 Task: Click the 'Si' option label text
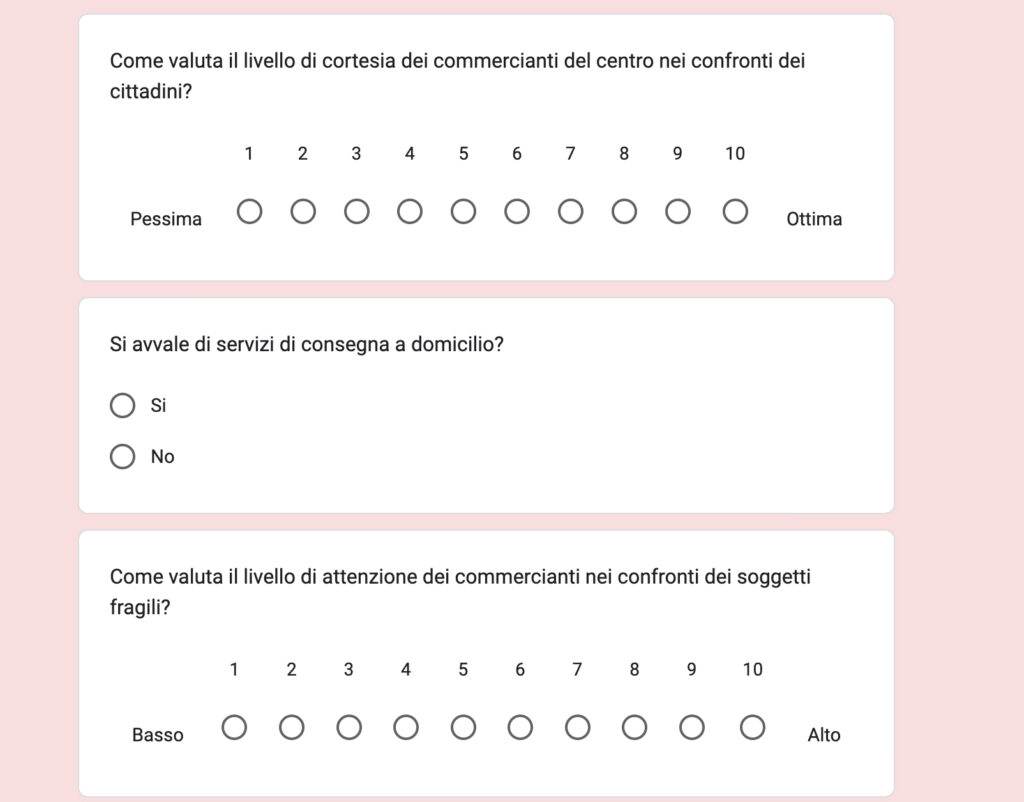(158, 406)
